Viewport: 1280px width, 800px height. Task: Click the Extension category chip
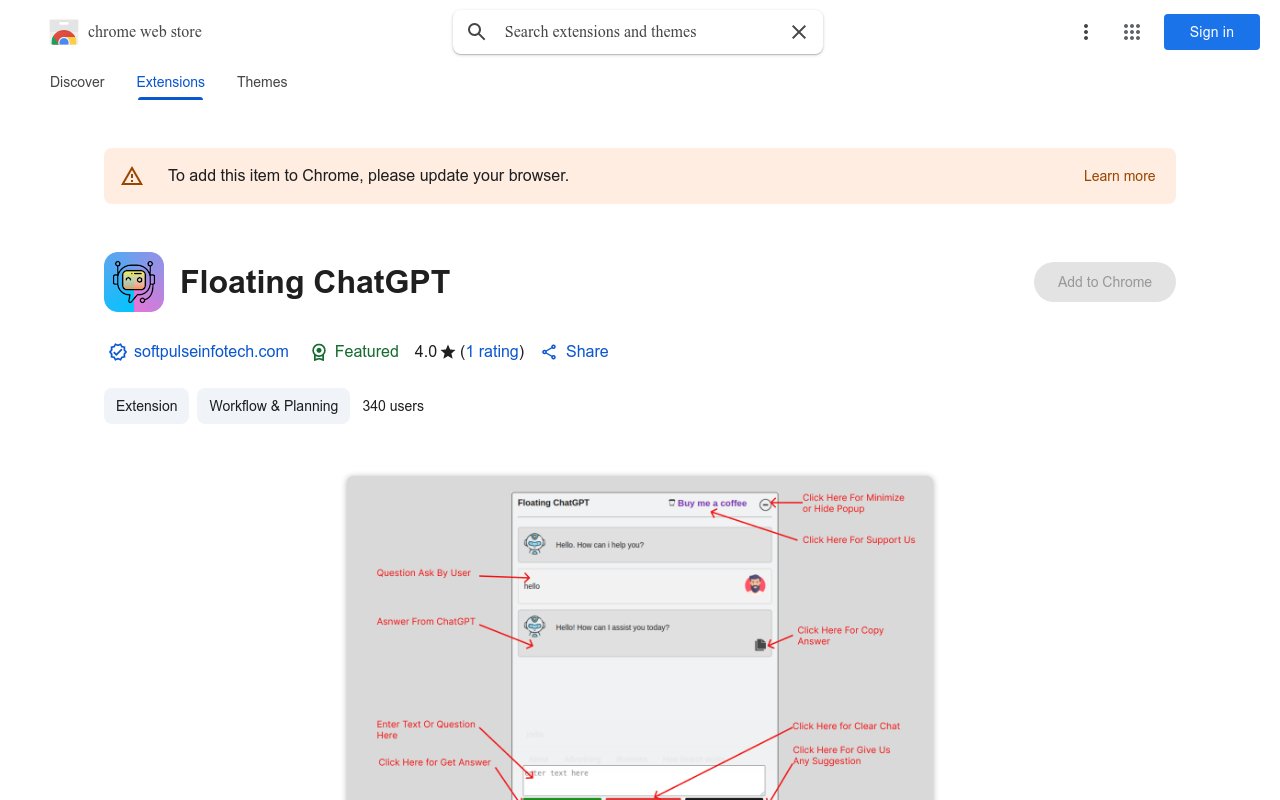(146, 406)
